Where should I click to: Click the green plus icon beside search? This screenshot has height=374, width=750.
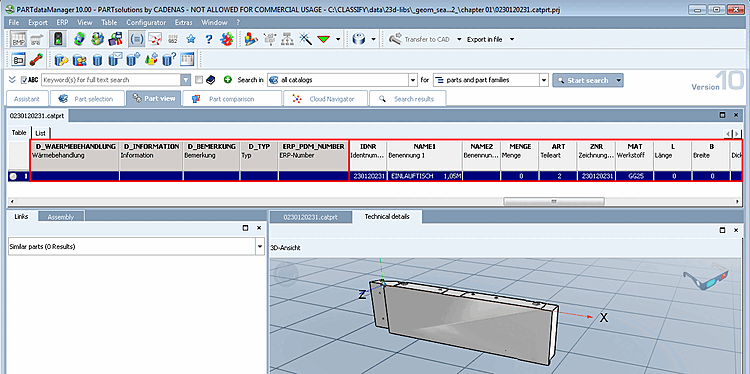pyautogui.click(x=228, y=80)
